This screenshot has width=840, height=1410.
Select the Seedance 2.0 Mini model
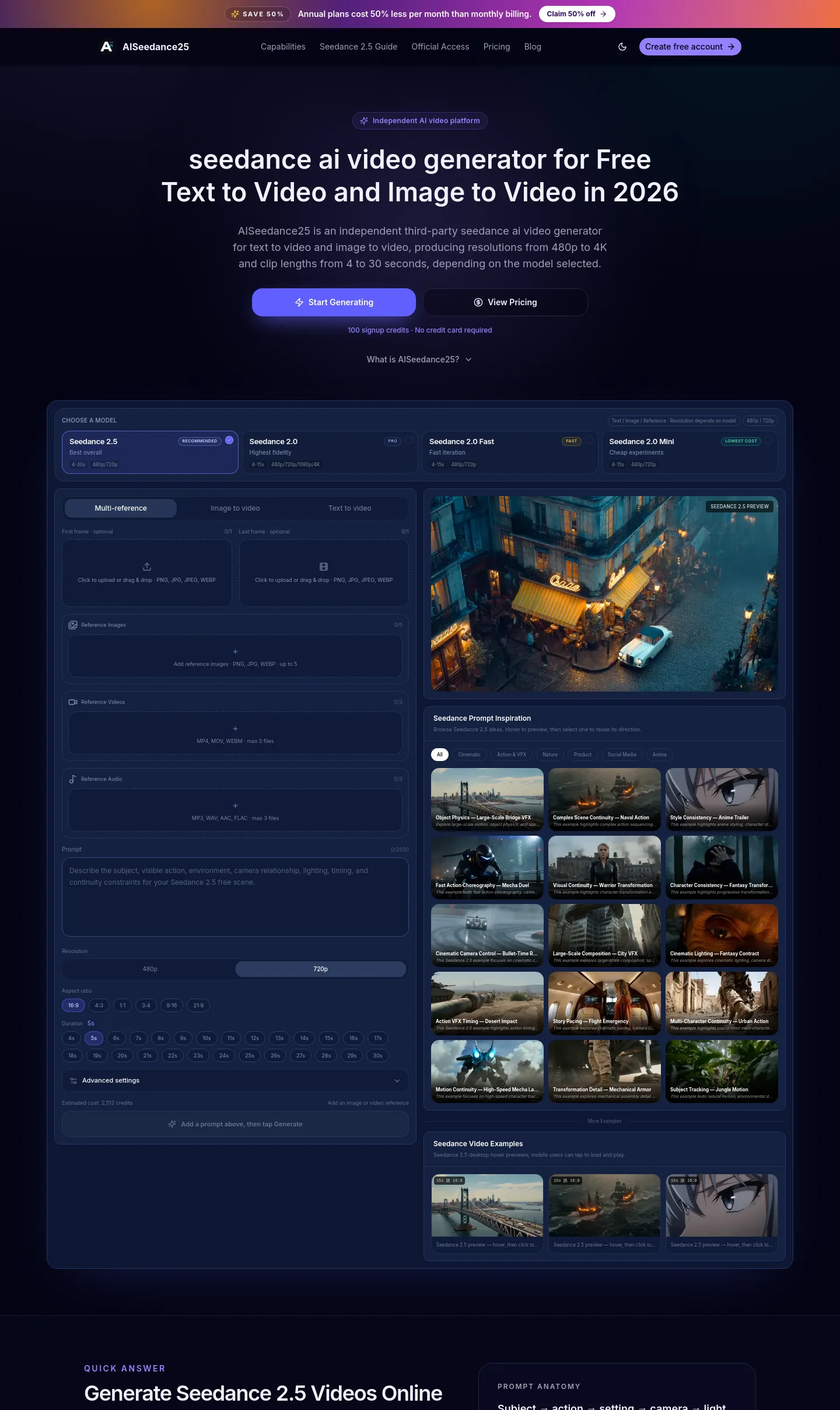[x=690, y=452]
